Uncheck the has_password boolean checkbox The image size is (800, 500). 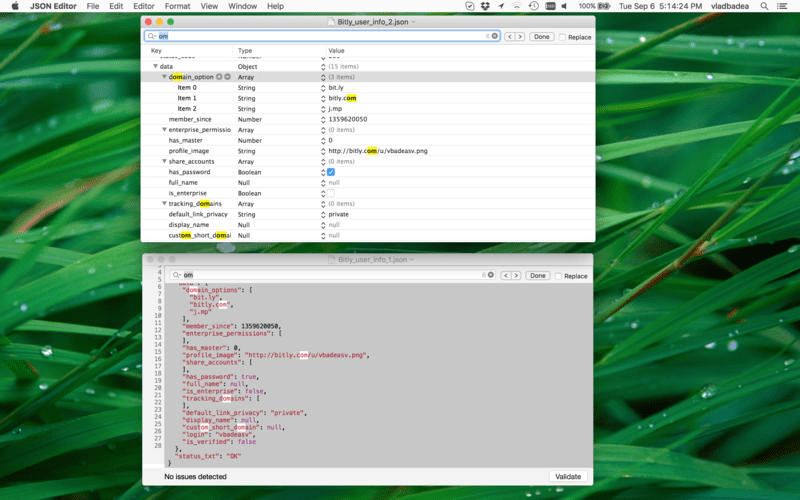click(x=331, y=172)
